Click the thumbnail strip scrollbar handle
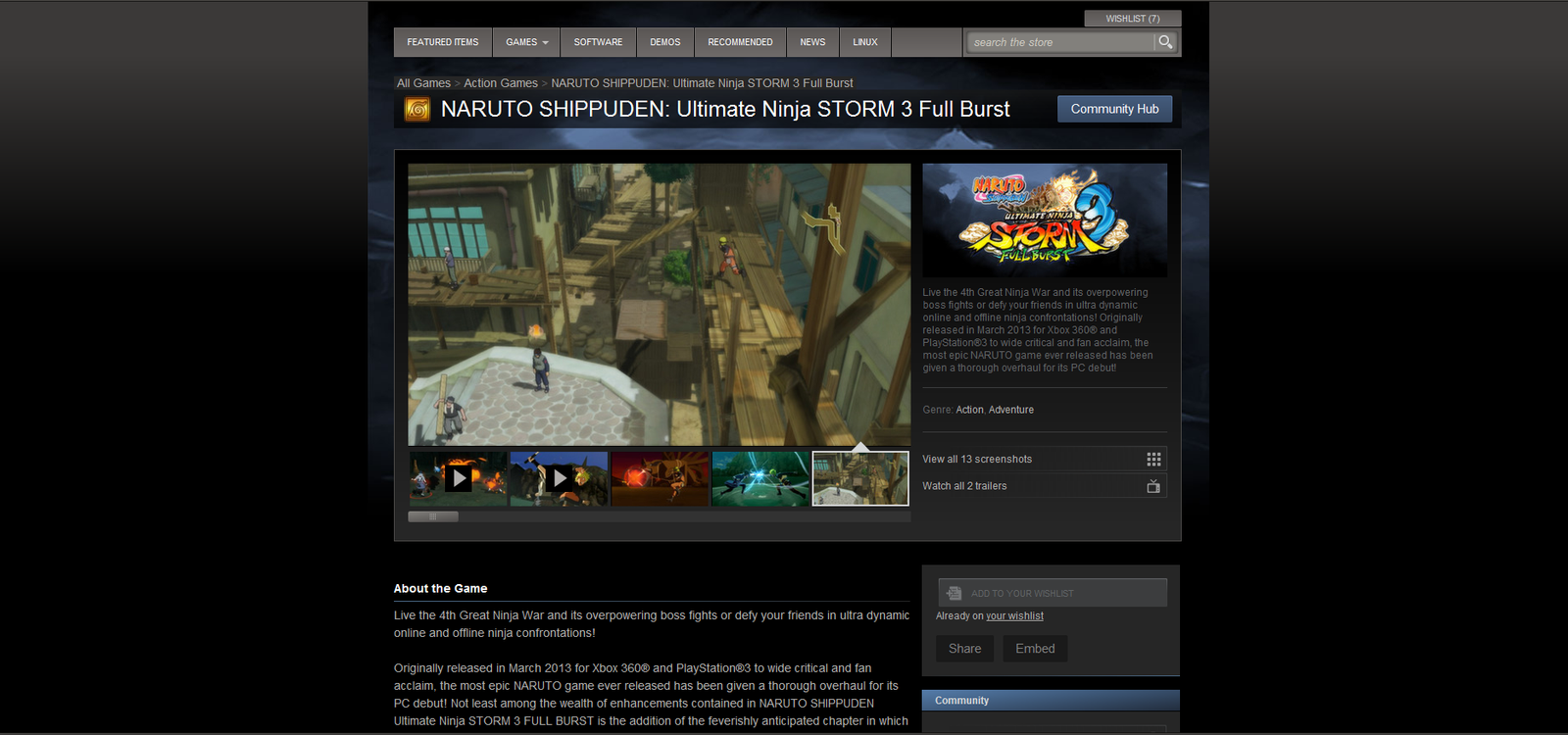 [x=433, y=516]
